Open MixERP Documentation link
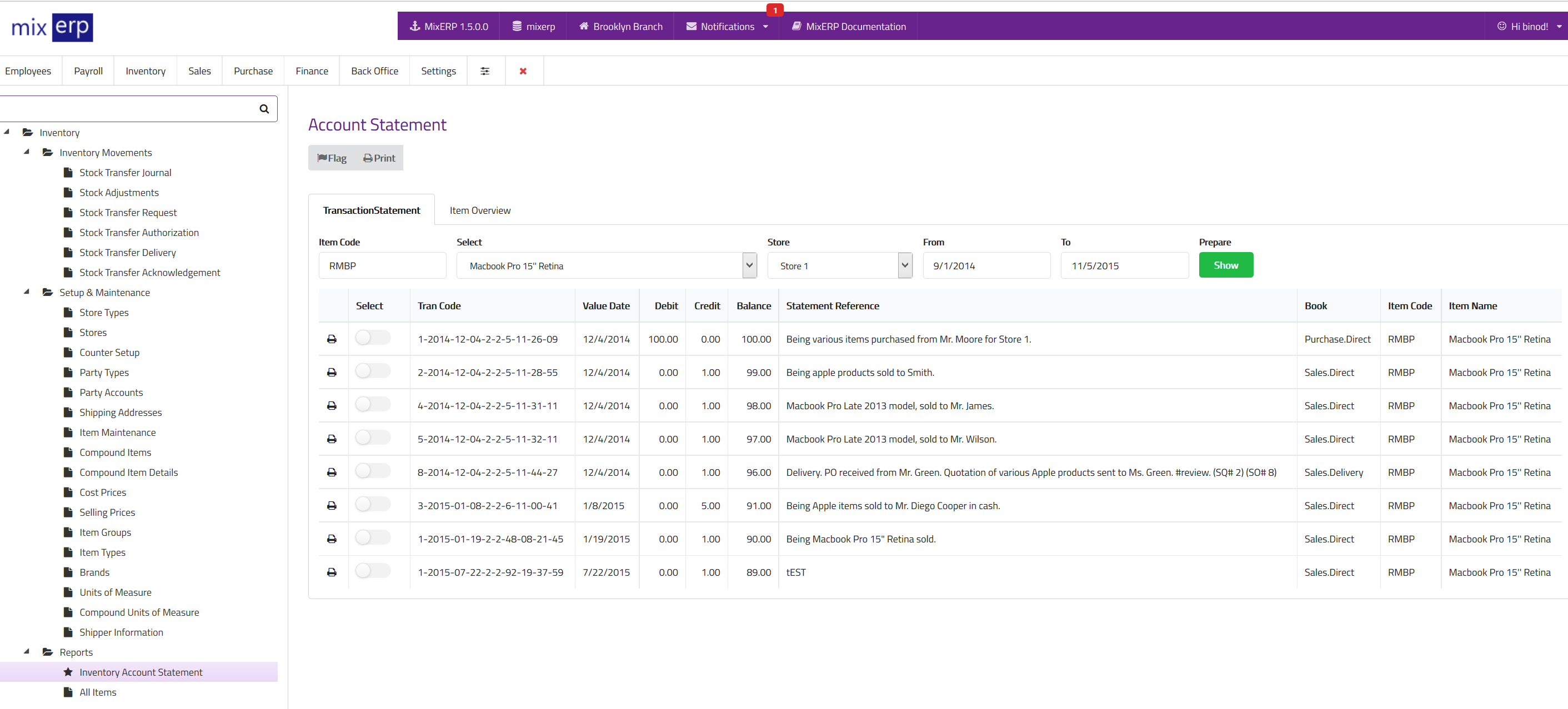 tap(848, 27)
